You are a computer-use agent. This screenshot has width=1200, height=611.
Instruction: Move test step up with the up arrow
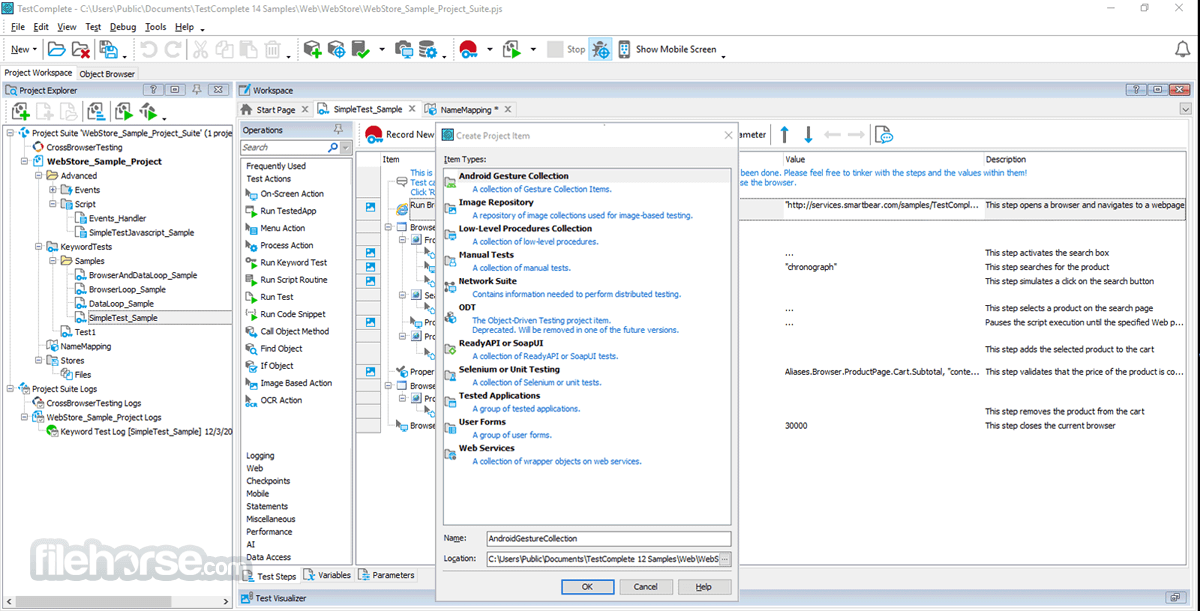[x=785, y=134]
